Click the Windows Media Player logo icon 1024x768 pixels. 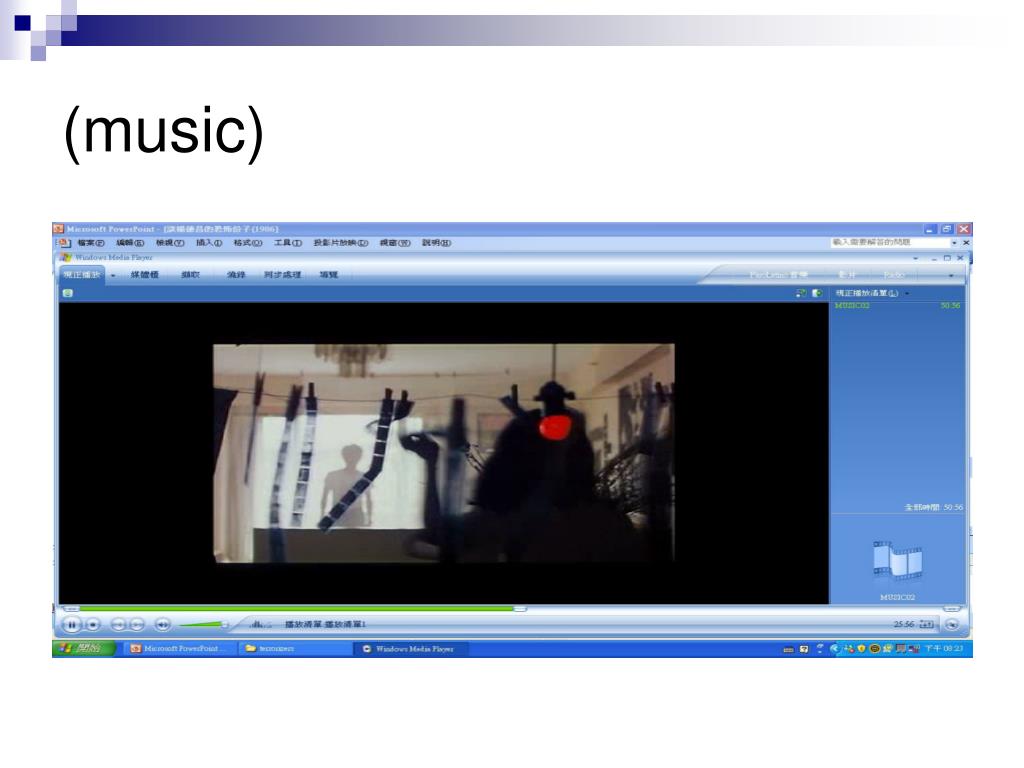coord(66,258)
